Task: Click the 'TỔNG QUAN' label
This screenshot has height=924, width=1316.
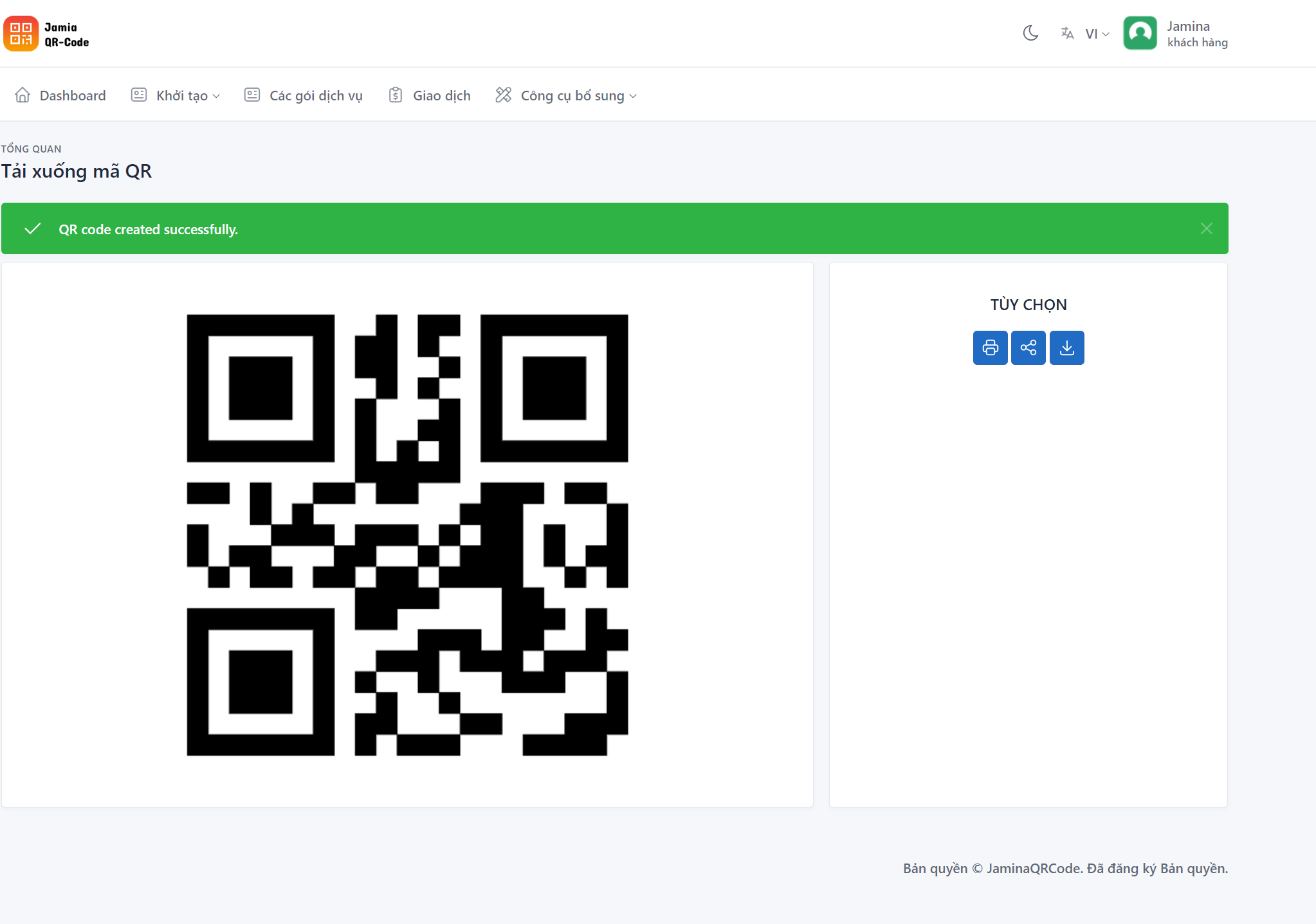Action: tap(32, 149)
